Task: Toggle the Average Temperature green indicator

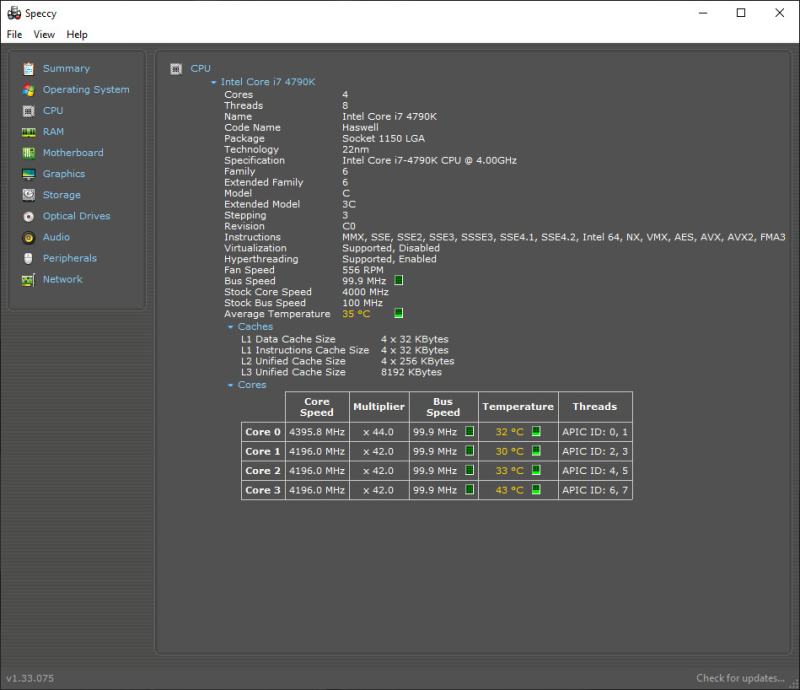Action: [x=399, y=314]
